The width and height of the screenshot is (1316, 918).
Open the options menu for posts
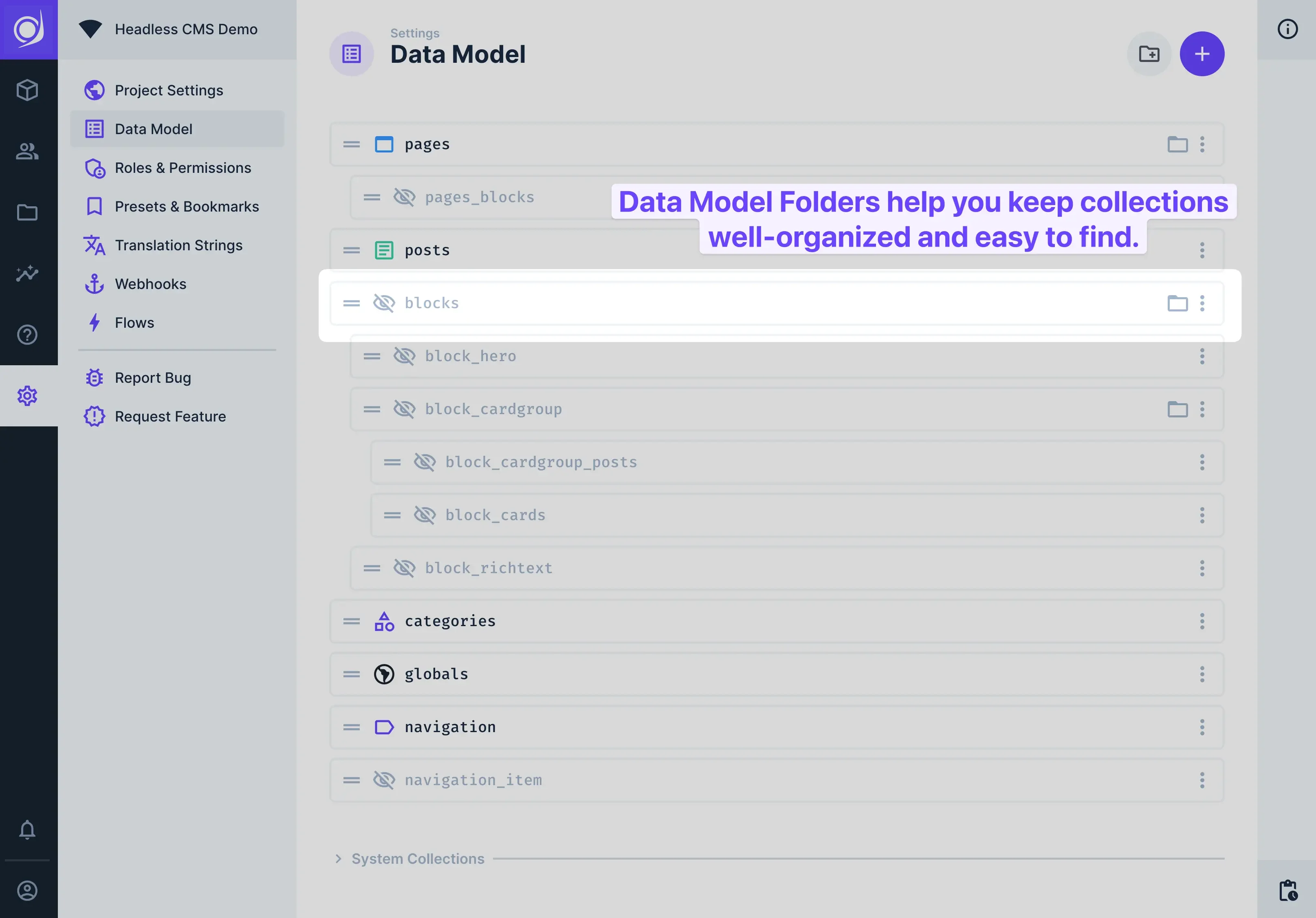1202,250
